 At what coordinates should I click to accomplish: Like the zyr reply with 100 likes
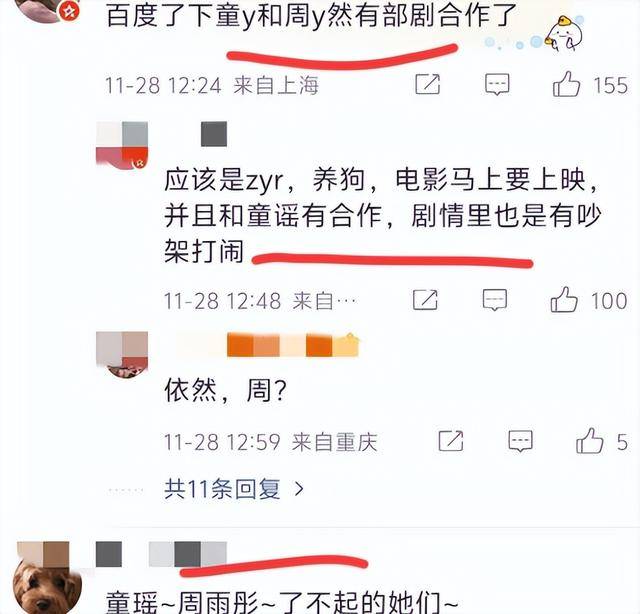coord(564,300)
